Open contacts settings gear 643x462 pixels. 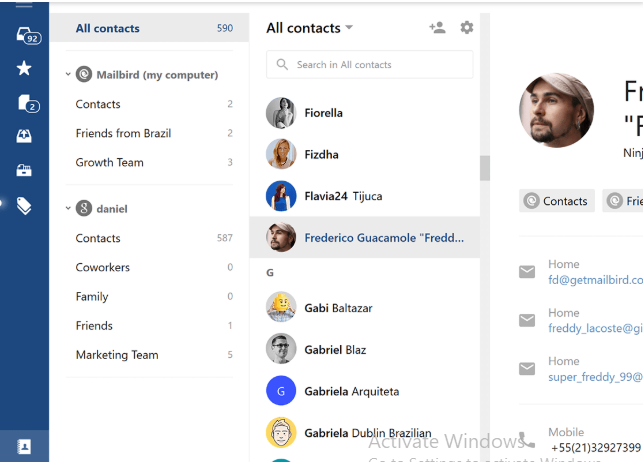pyautogui.click(x=467, y=27)
